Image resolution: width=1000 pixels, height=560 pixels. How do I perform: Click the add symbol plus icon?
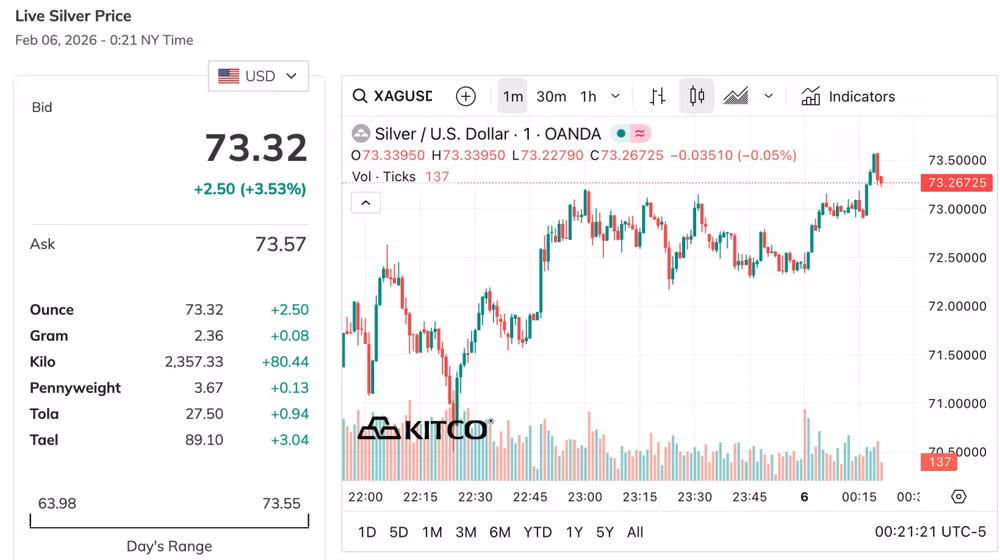466,97
